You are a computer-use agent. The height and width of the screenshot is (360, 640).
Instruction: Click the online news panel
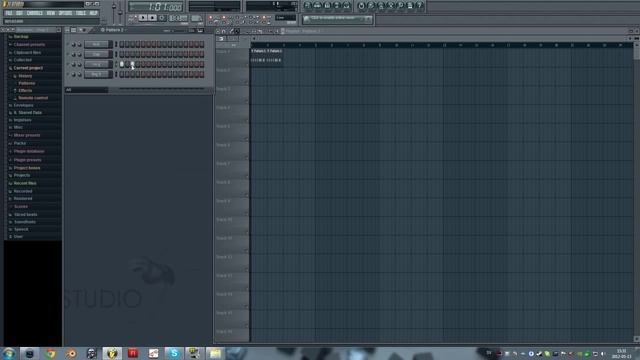pyautogui.click(x=337, y=19)
